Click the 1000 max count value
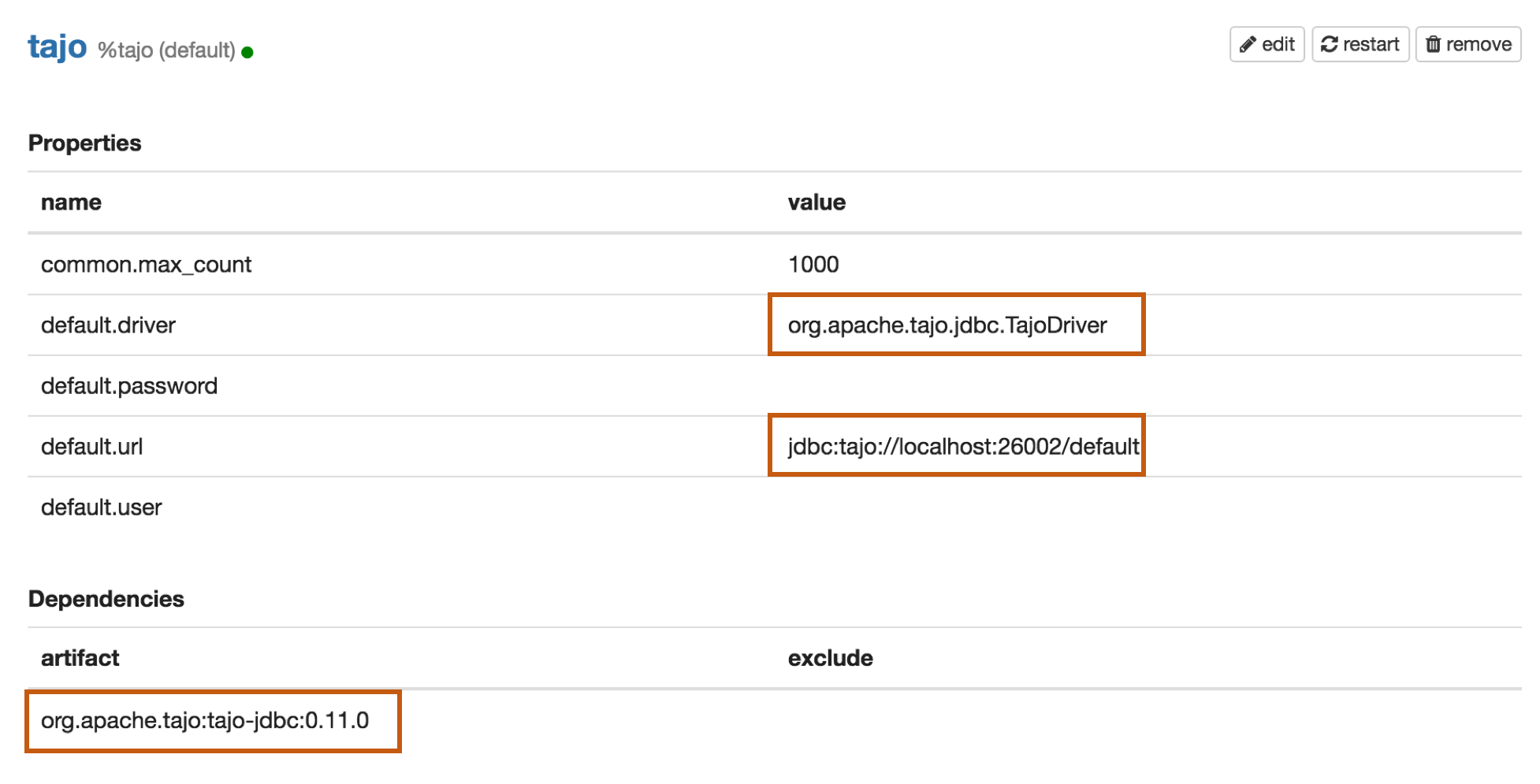Image resolution: width=1540 pixels, height=784 pixels. (813, 265)
